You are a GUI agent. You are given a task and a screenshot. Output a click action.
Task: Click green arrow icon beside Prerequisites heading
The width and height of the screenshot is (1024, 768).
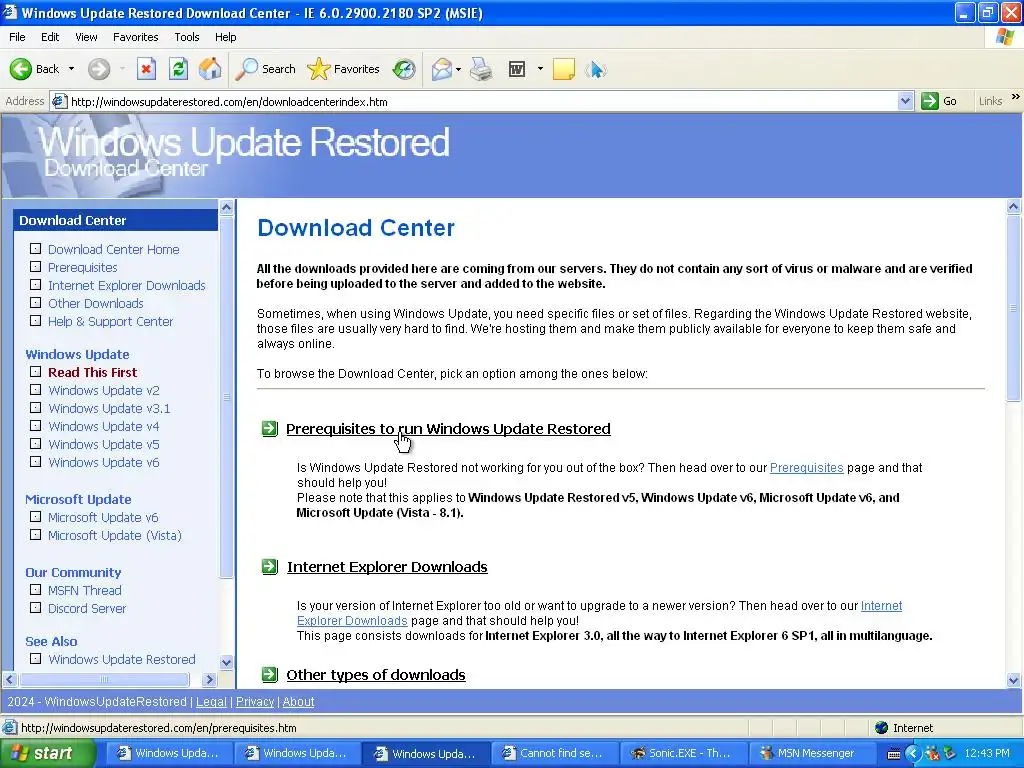270,428
